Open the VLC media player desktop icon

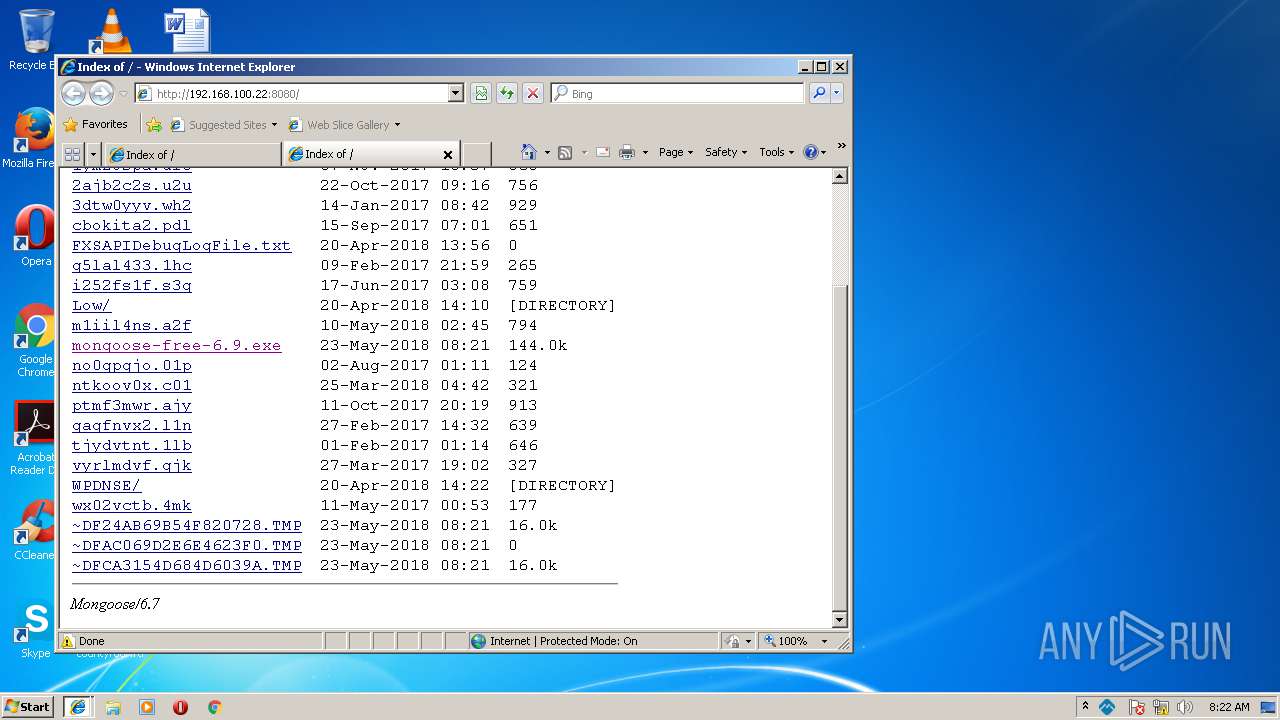(112, 30)
